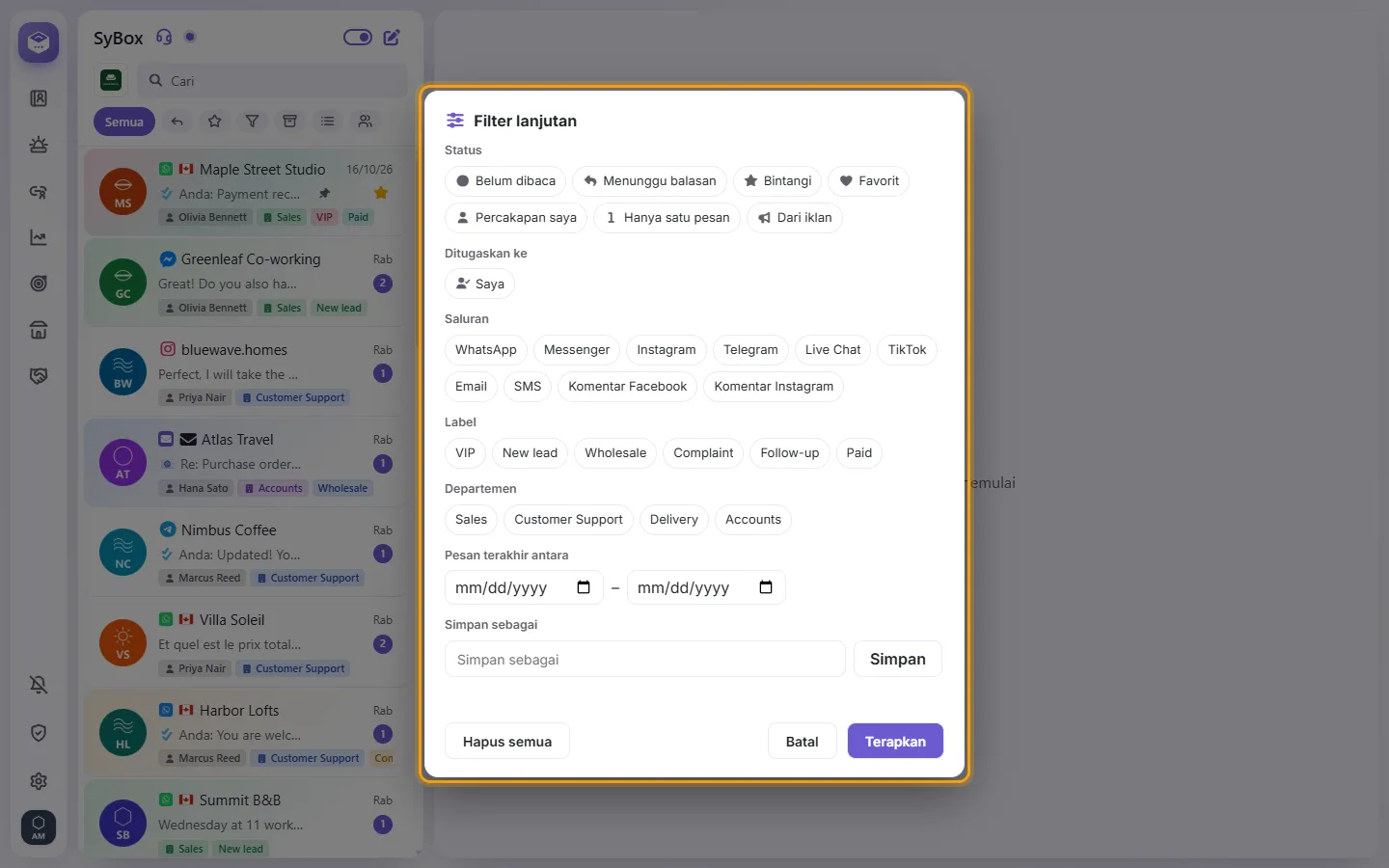Open the calendar picker for the end date
The image size is (1389, 868).
(x=766, y=587)
